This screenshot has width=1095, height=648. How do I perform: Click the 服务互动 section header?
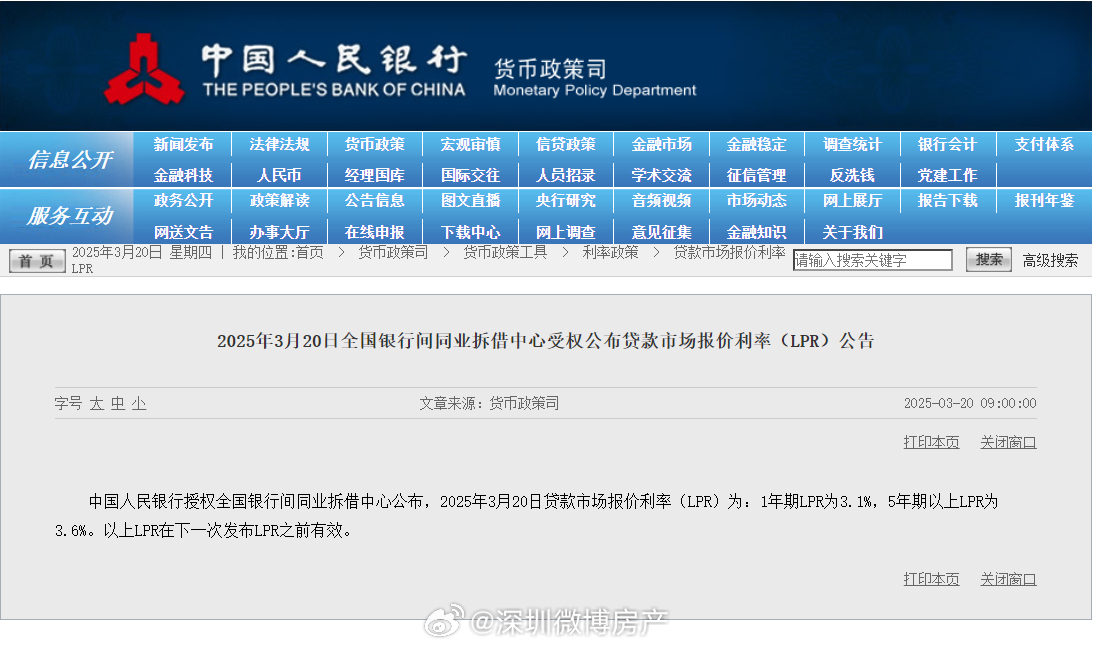click(x=69, y=216)
